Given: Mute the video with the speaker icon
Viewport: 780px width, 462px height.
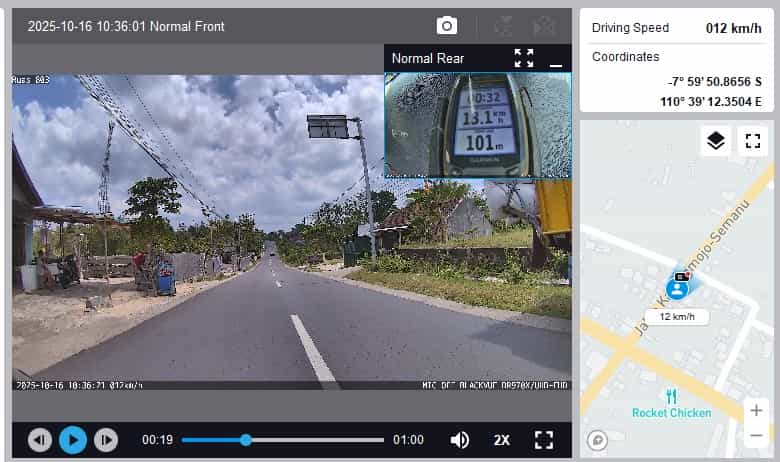Looking at the screenshot, I should coord(460,440).
